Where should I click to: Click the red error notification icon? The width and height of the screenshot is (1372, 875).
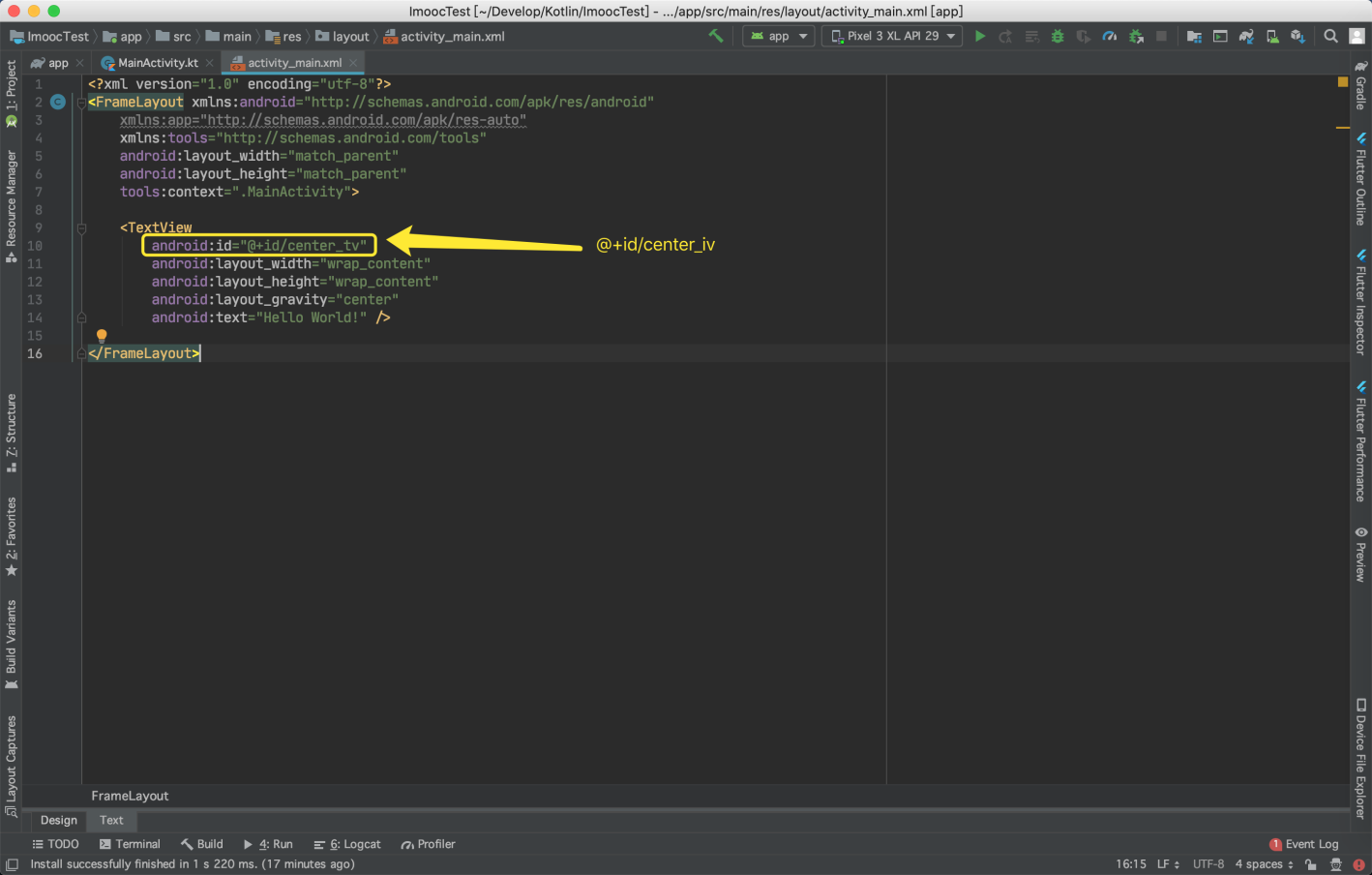pyautogui.click(x=1358, y=864)
